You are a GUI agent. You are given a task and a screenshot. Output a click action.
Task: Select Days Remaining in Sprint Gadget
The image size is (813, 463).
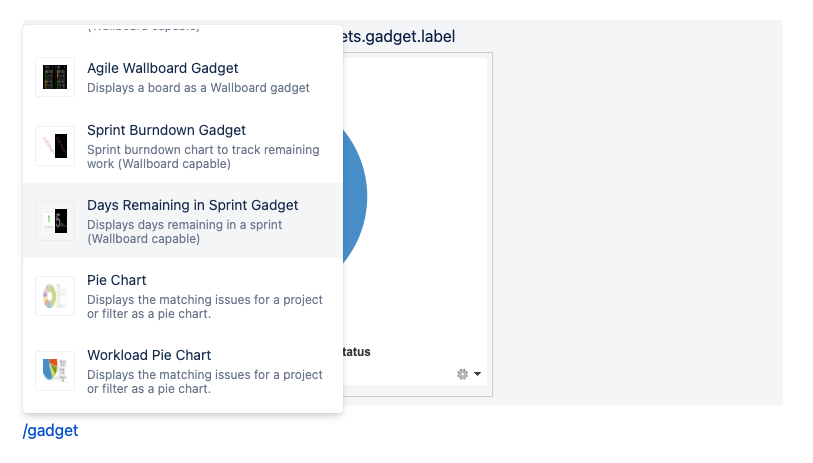click(x=192, y=205)
